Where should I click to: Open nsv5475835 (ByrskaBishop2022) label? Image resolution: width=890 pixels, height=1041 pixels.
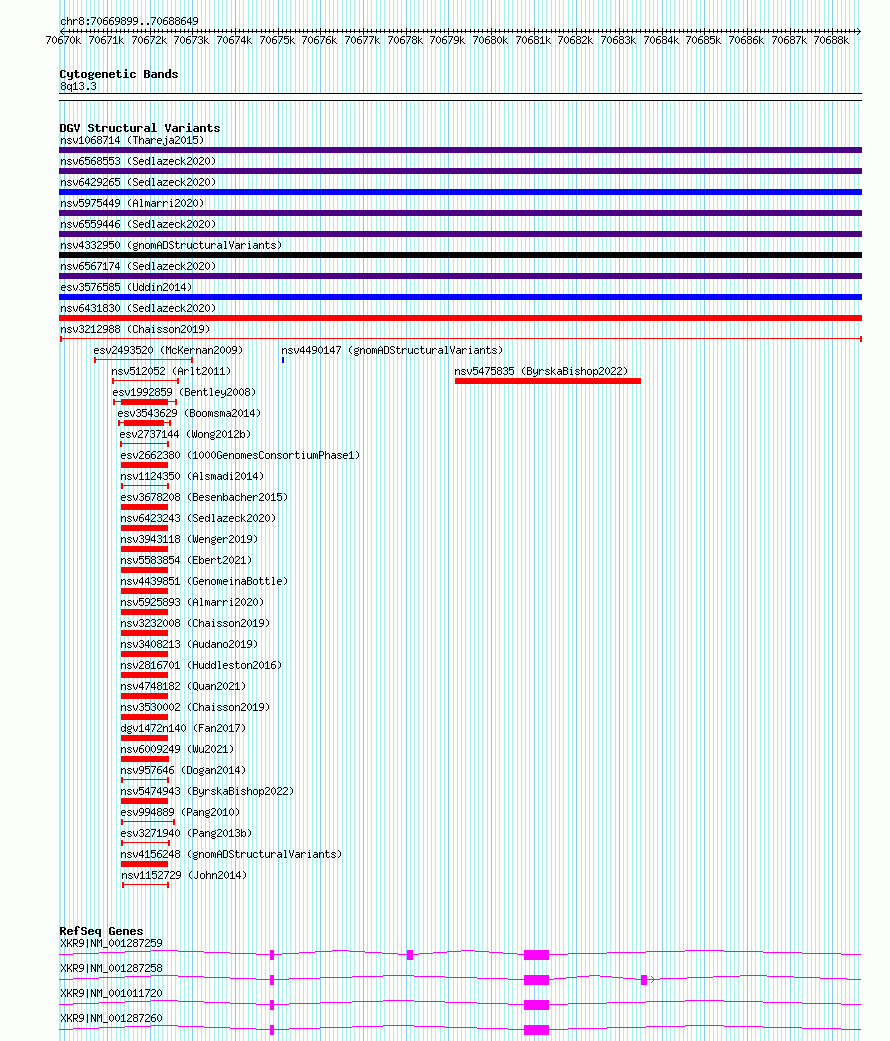[541, 371]
